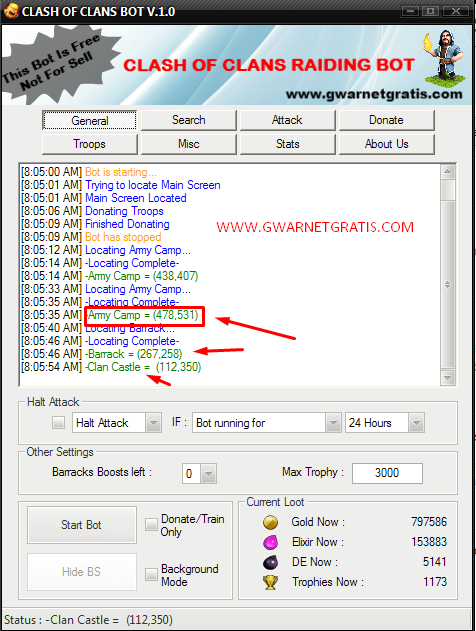Viewport: 476px width, 631px height.
Task: Click the log scrollbar down arrow
Action: pos(448,378)
